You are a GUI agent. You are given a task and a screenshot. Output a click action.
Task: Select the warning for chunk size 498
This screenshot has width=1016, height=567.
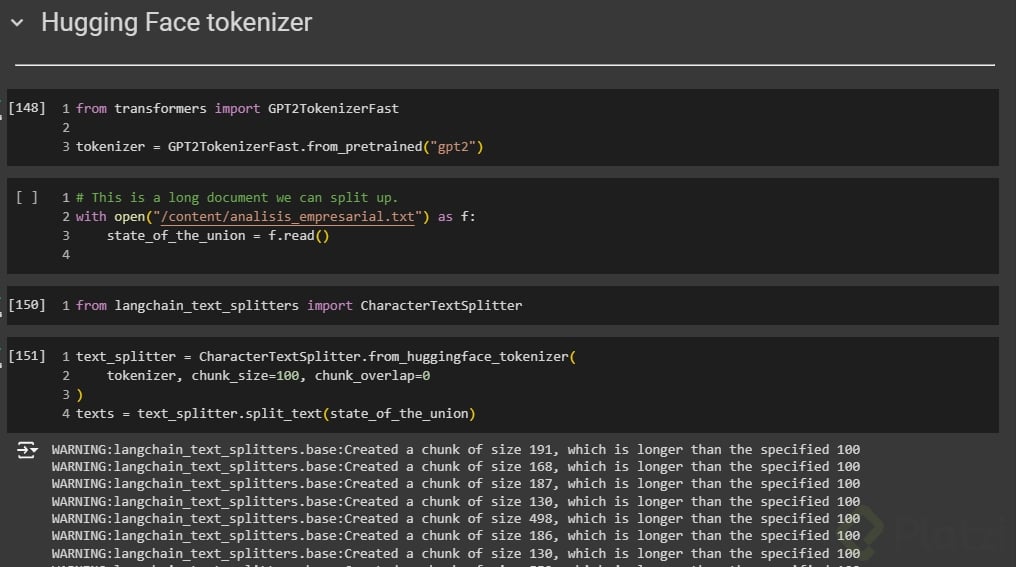[x=455, y=518]
